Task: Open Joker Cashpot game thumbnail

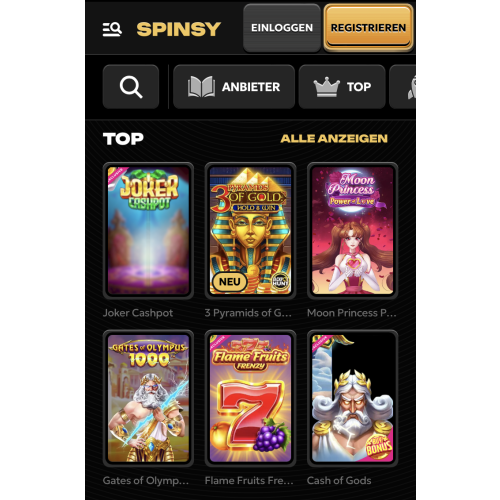Action: tap(148, 231)
